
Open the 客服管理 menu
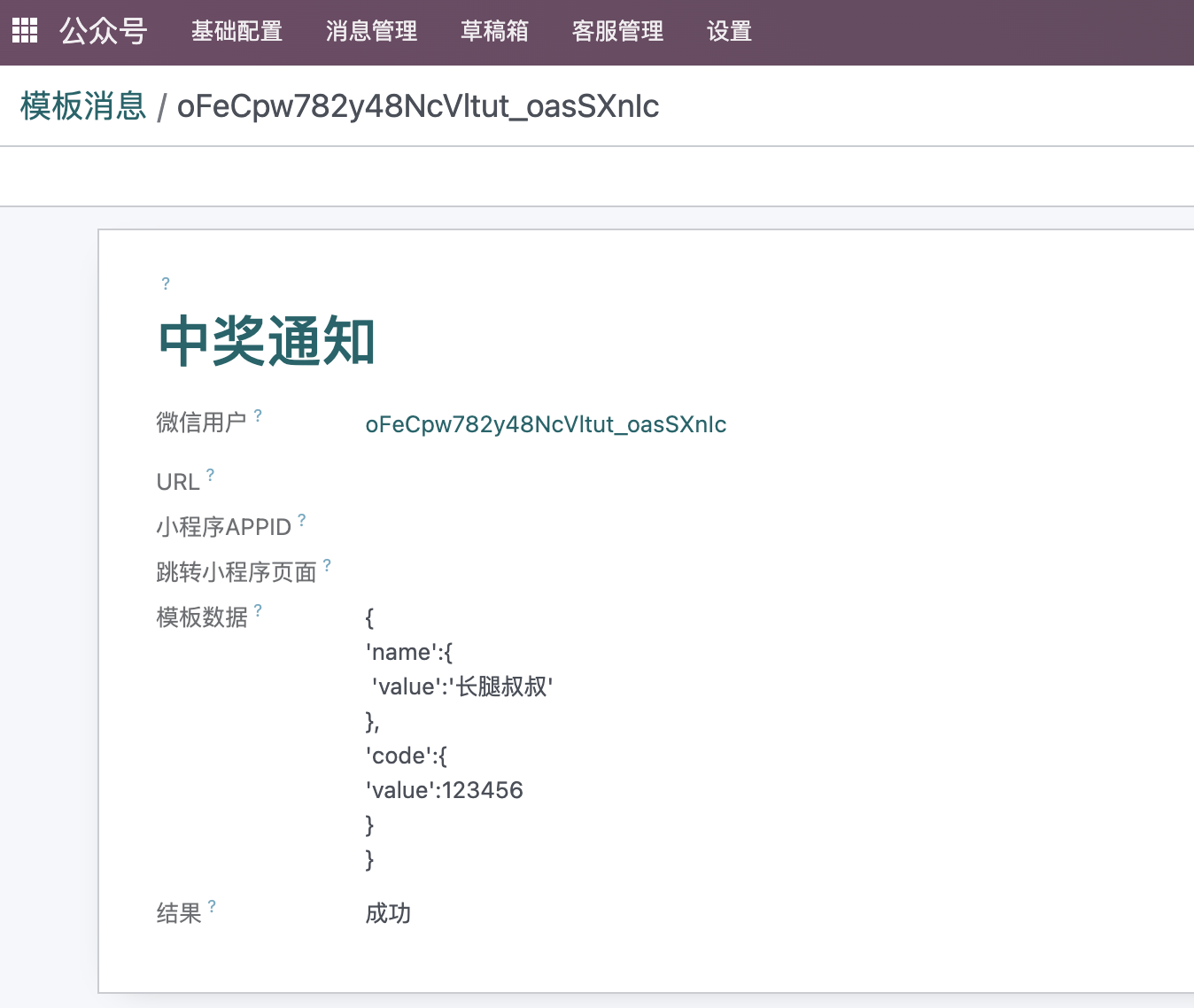tap(617, 32)
